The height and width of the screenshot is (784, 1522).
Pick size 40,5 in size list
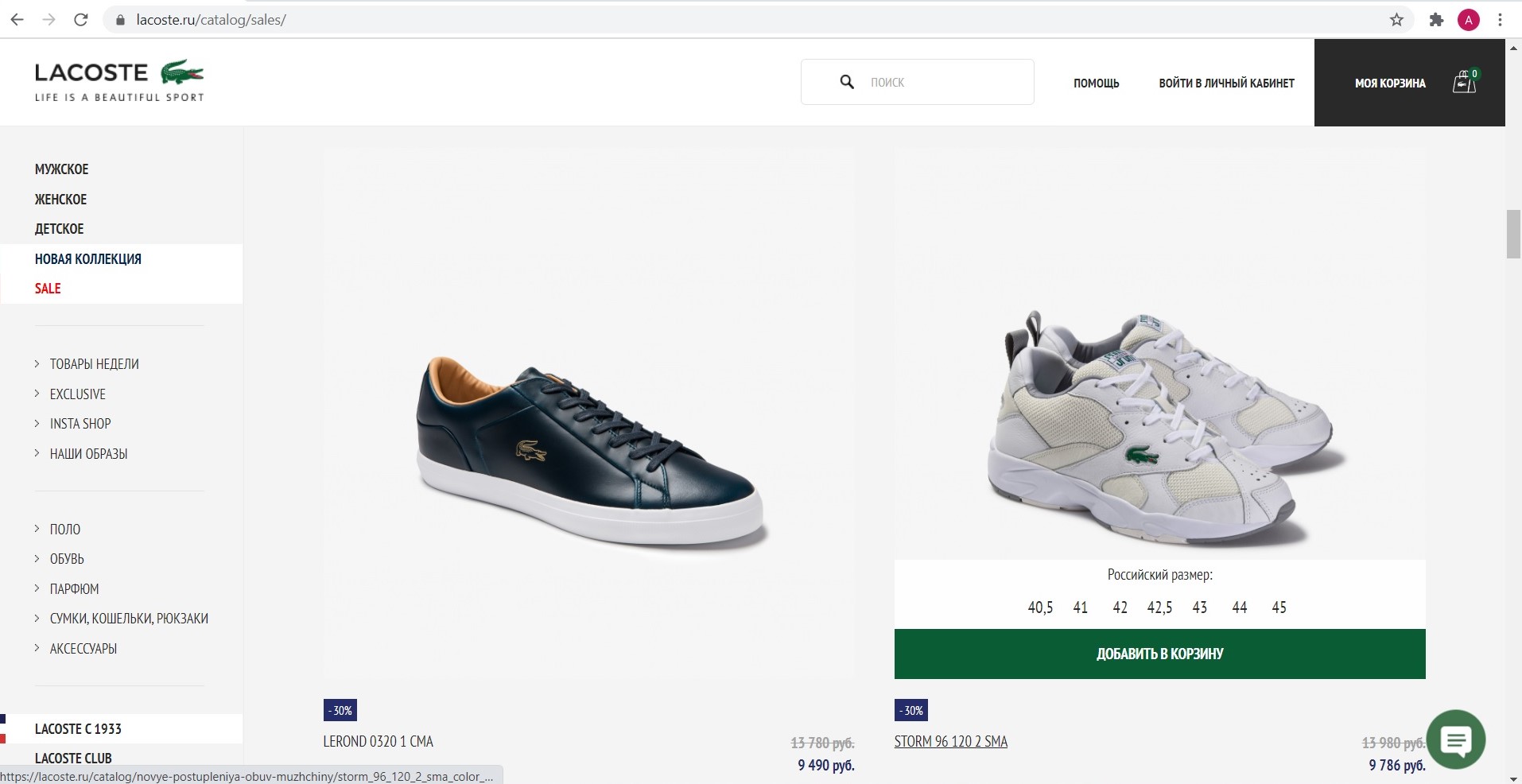click(1040, 607)
